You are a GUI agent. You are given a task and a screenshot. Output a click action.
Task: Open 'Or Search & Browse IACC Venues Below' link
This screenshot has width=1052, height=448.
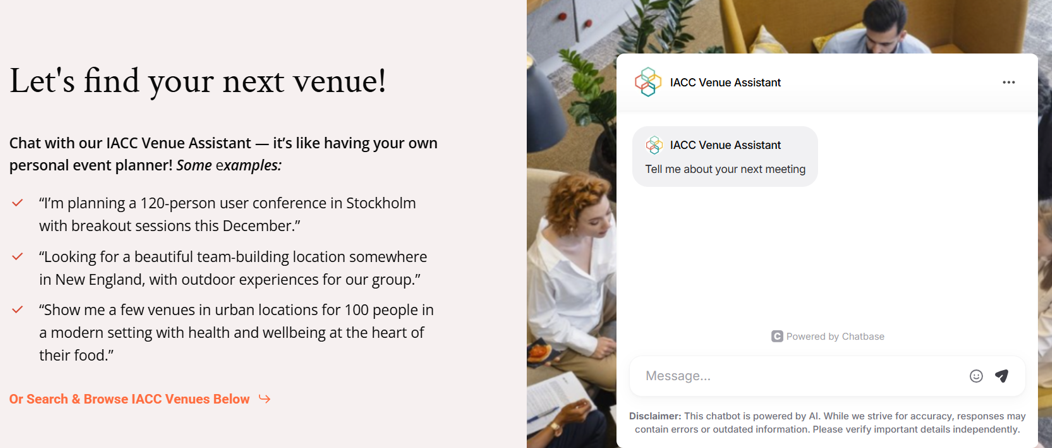click(x=129, y=399)
